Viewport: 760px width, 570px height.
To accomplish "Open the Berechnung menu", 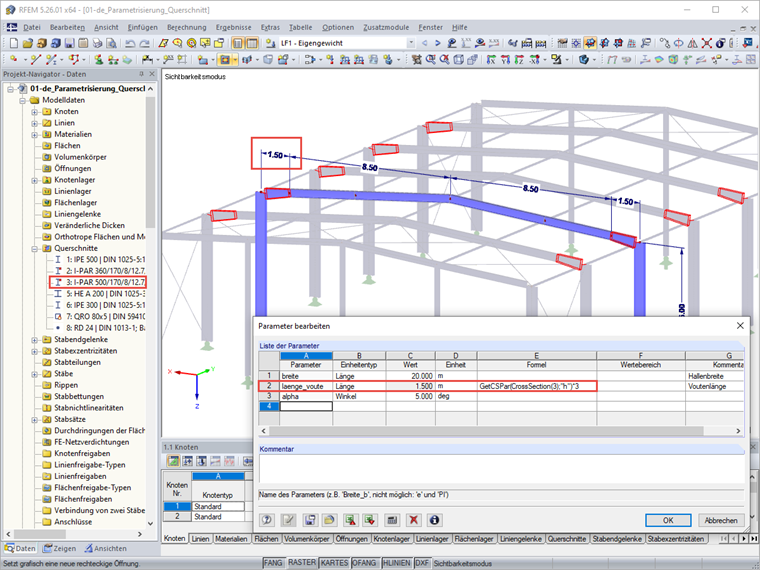I will (x=187, y=28).
